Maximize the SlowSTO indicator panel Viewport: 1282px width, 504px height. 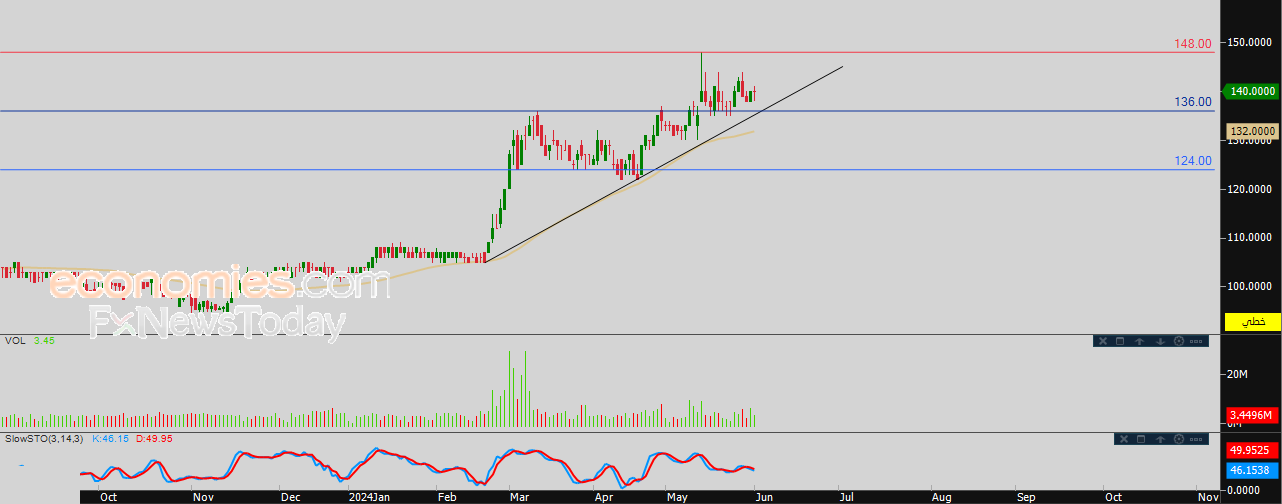point(1141,439)
